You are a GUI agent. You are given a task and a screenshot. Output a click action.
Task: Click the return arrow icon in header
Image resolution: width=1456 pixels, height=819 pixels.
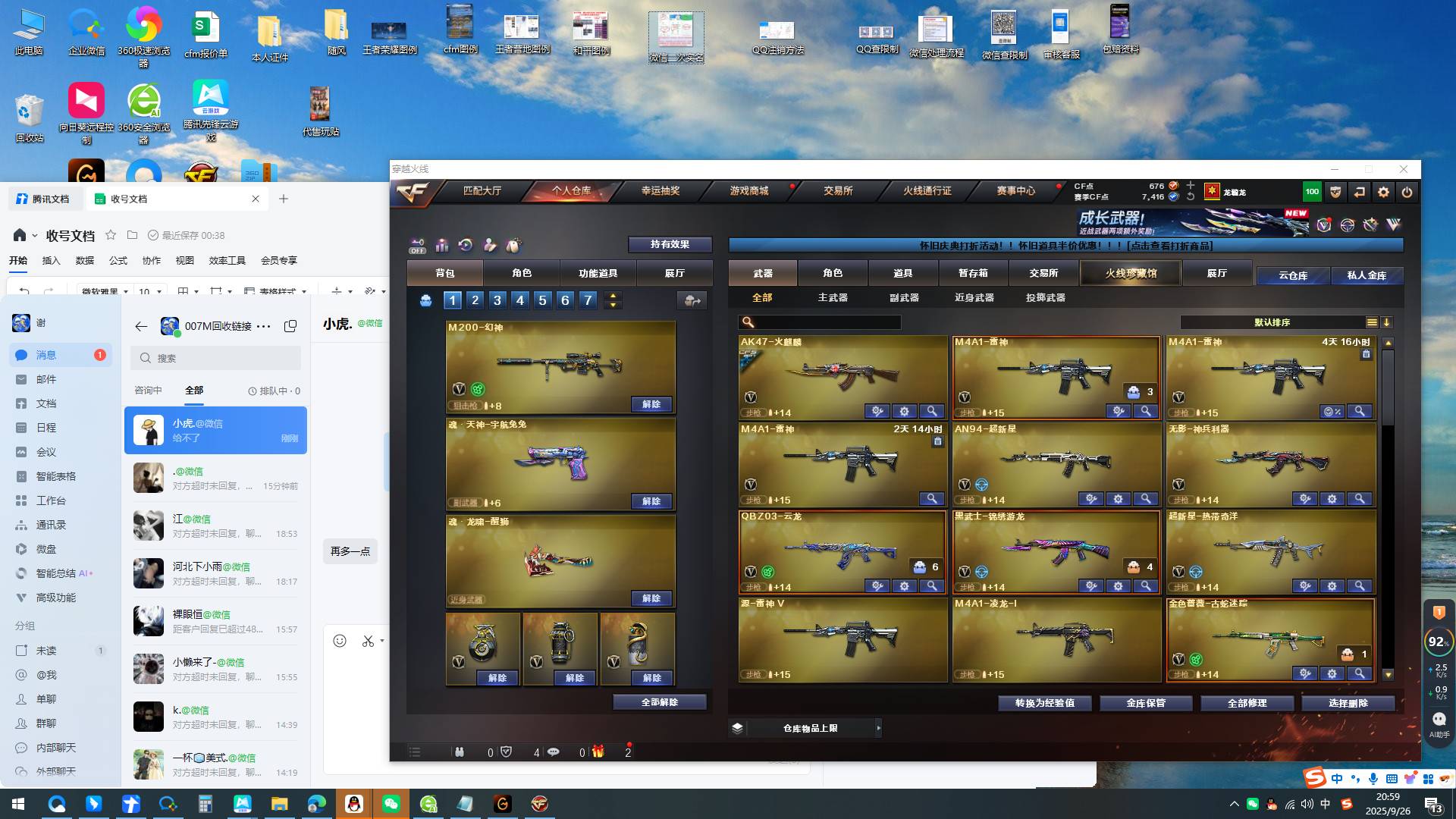coord(1359,192)
